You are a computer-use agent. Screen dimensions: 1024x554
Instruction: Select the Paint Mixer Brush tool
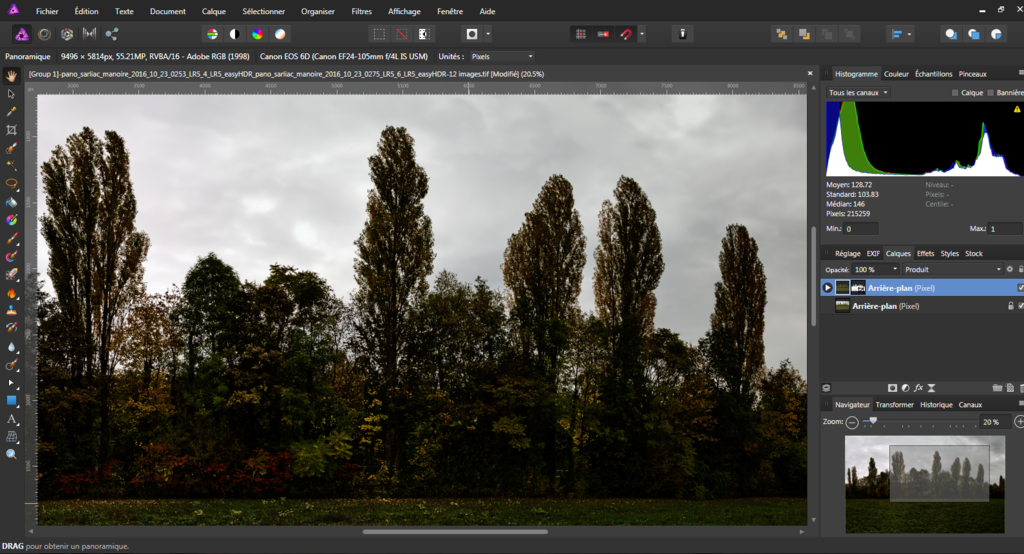point(11,256)
